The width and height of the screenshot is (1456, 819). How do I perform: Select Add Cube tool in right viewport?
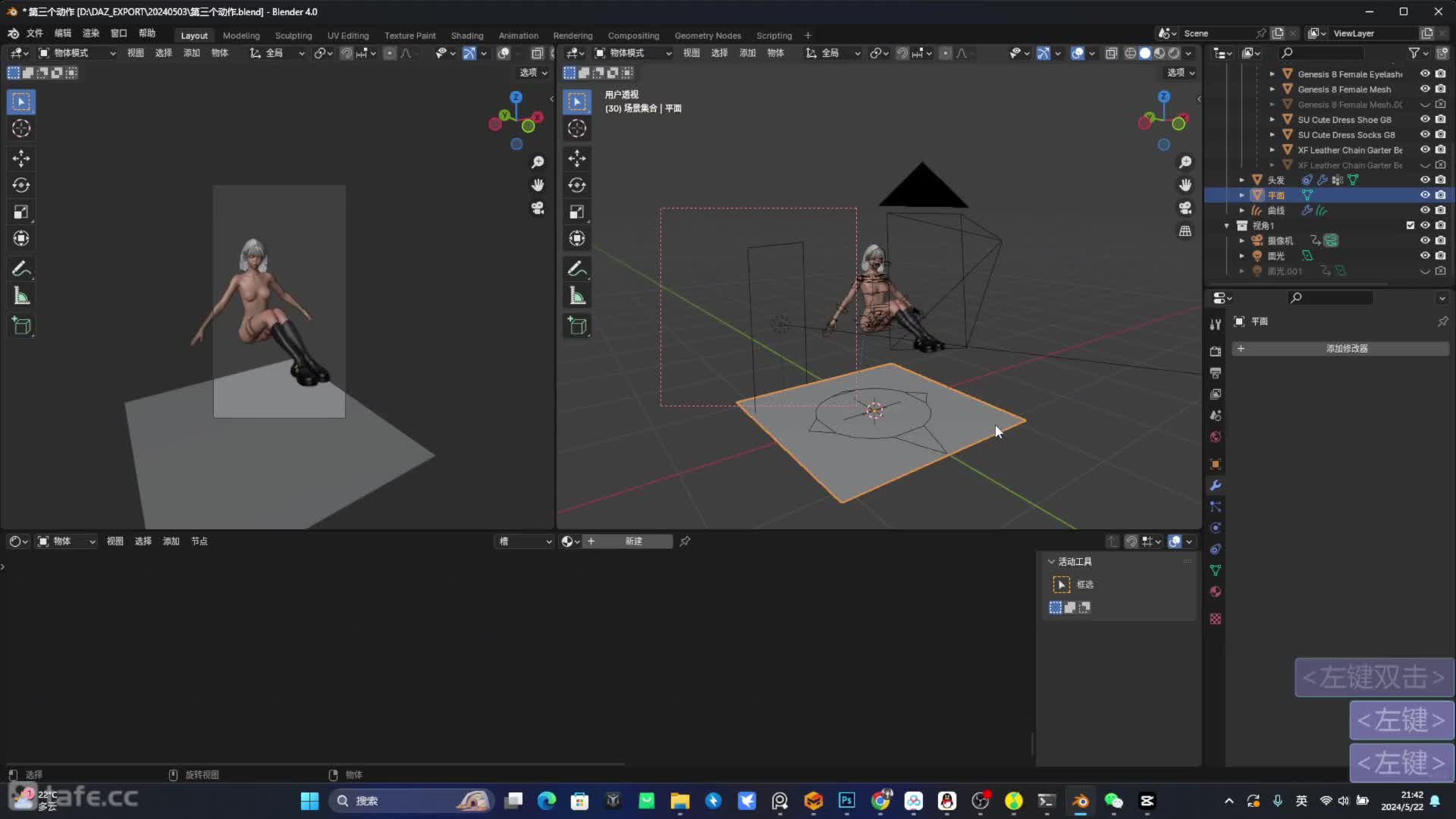[x=577, y=326]
